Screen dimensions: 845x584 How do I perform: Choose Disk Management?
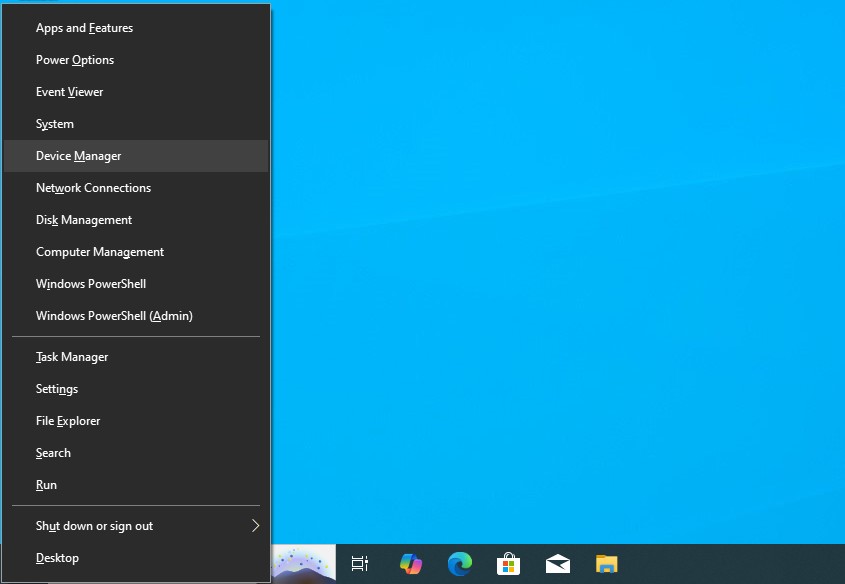136,220
